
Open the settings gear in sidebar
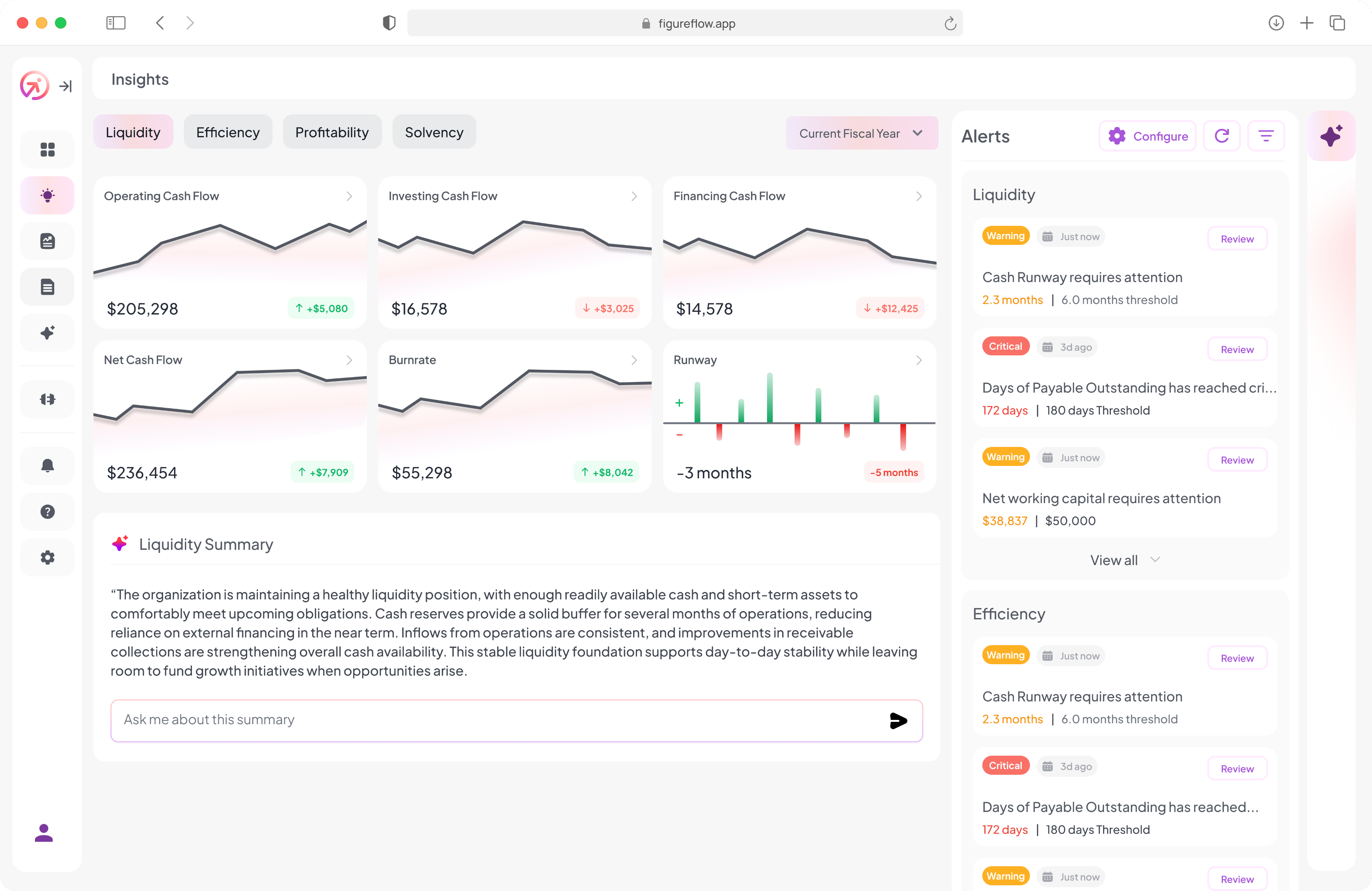(x=47, y=557)
